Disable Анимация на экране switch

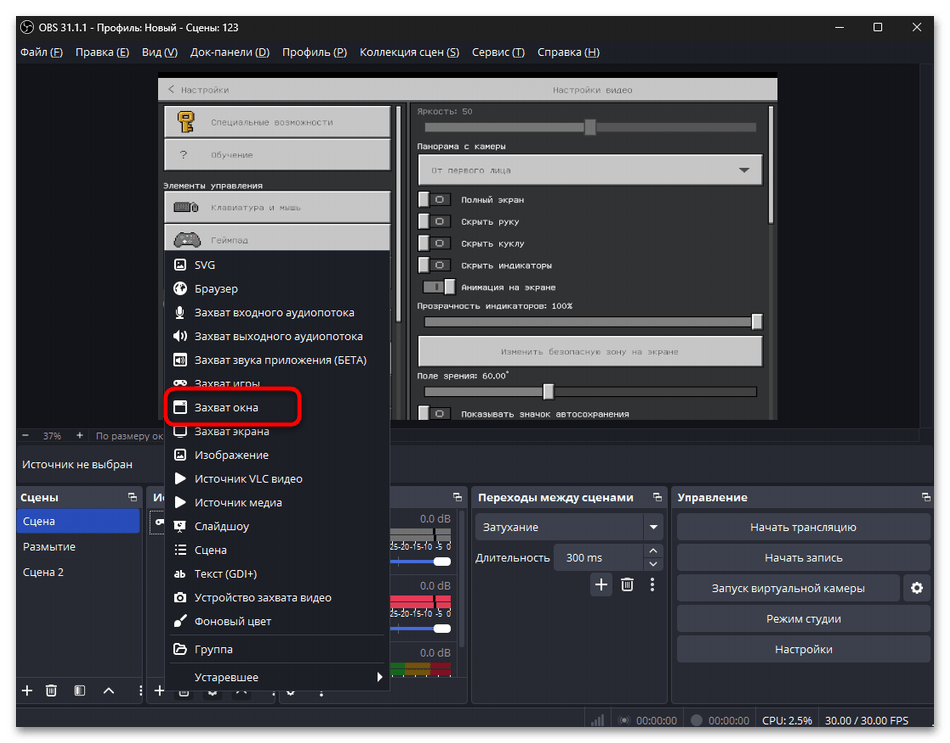coord(439,287)
